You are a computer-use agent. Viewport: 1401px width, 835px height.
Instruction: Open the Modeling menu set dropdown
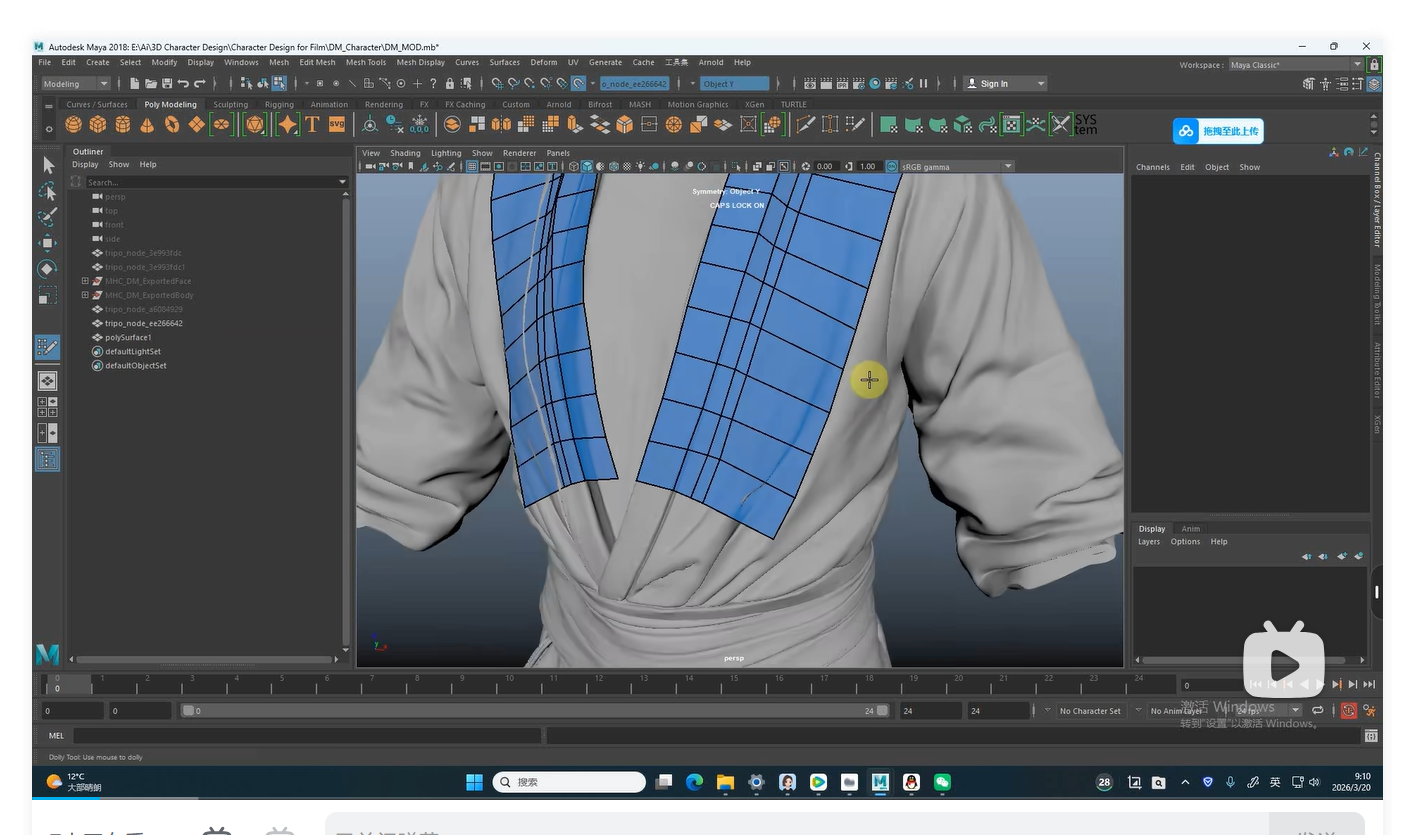pyautogui.click(x=74, y=84)
